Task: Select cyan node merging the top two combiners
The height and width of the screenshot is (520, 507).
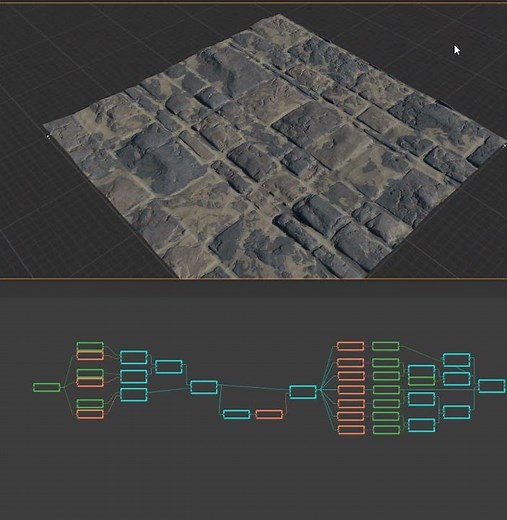Action: 169,367
